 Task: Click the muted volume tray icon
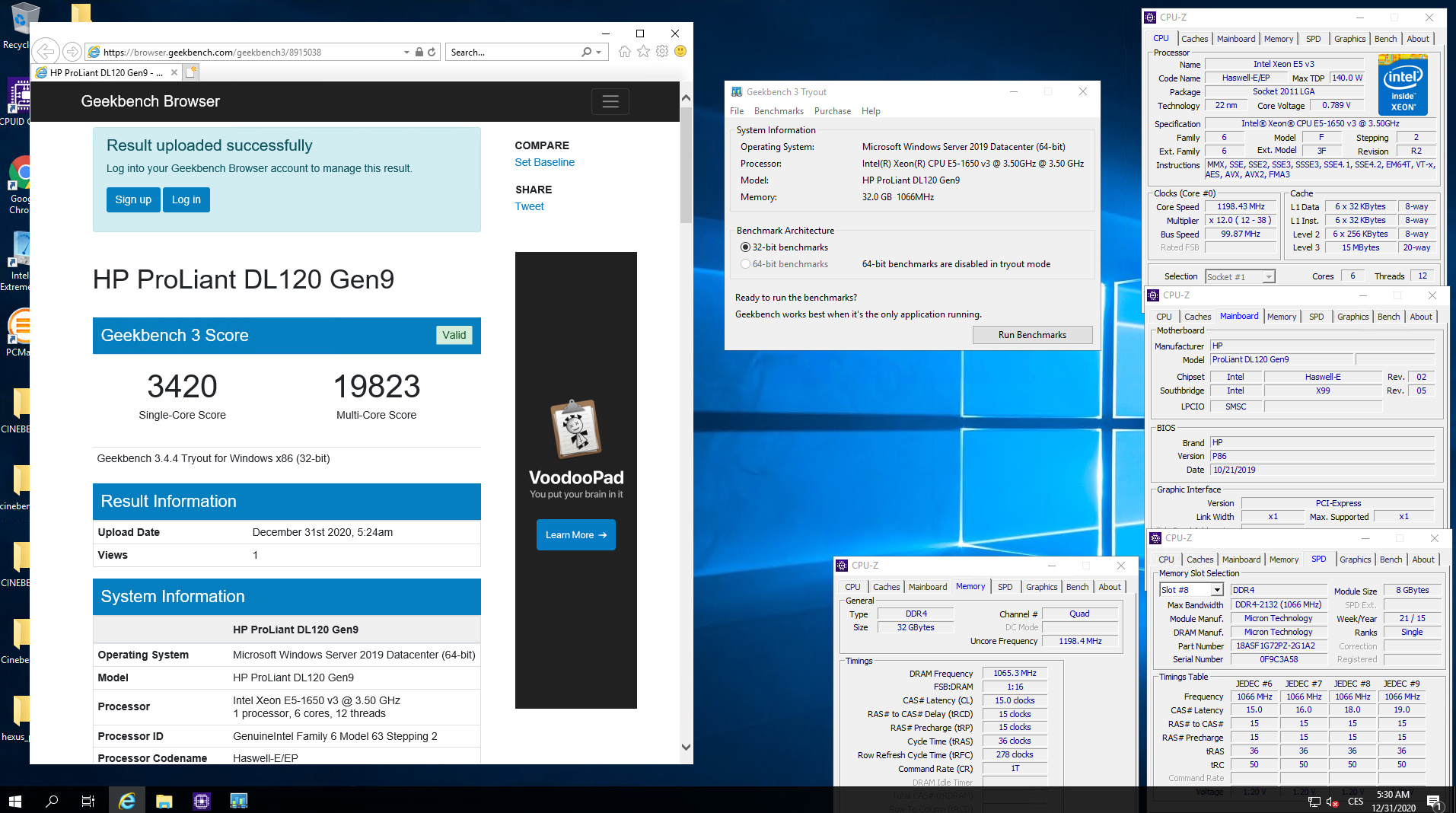tap(1332, 802)
